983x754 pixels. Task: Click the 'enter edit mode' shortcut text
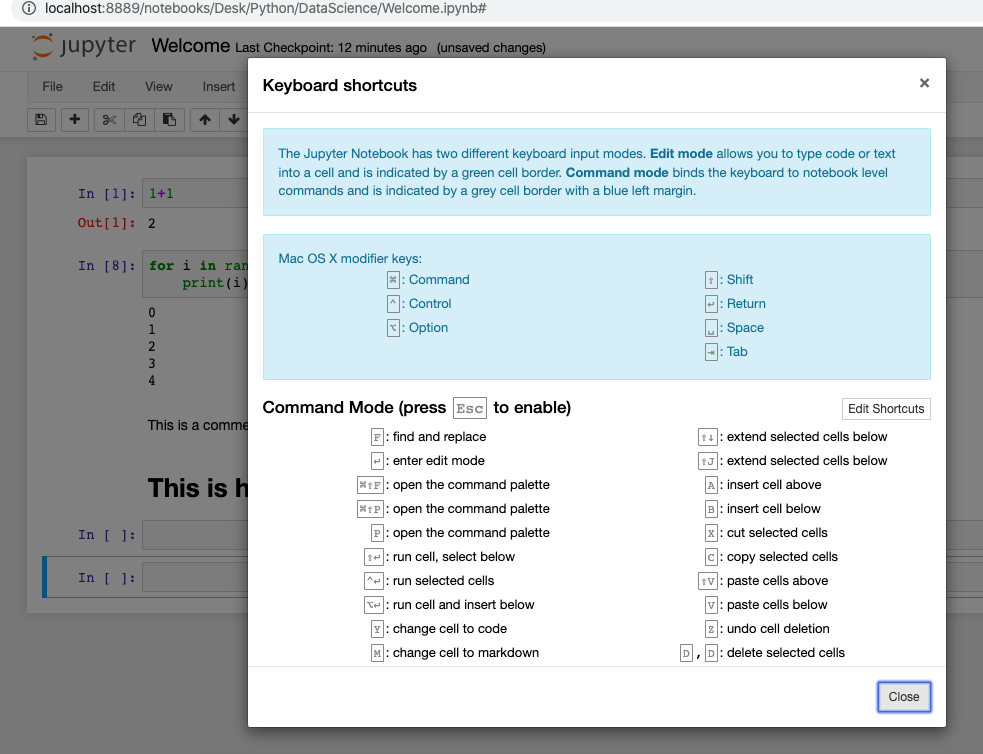pyautogui.click(x=439, y=461)
